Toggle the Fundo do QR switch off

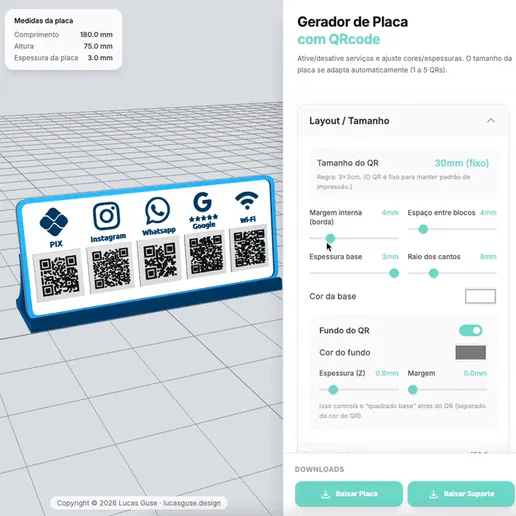pyautogui.click(x=470, y=330)
